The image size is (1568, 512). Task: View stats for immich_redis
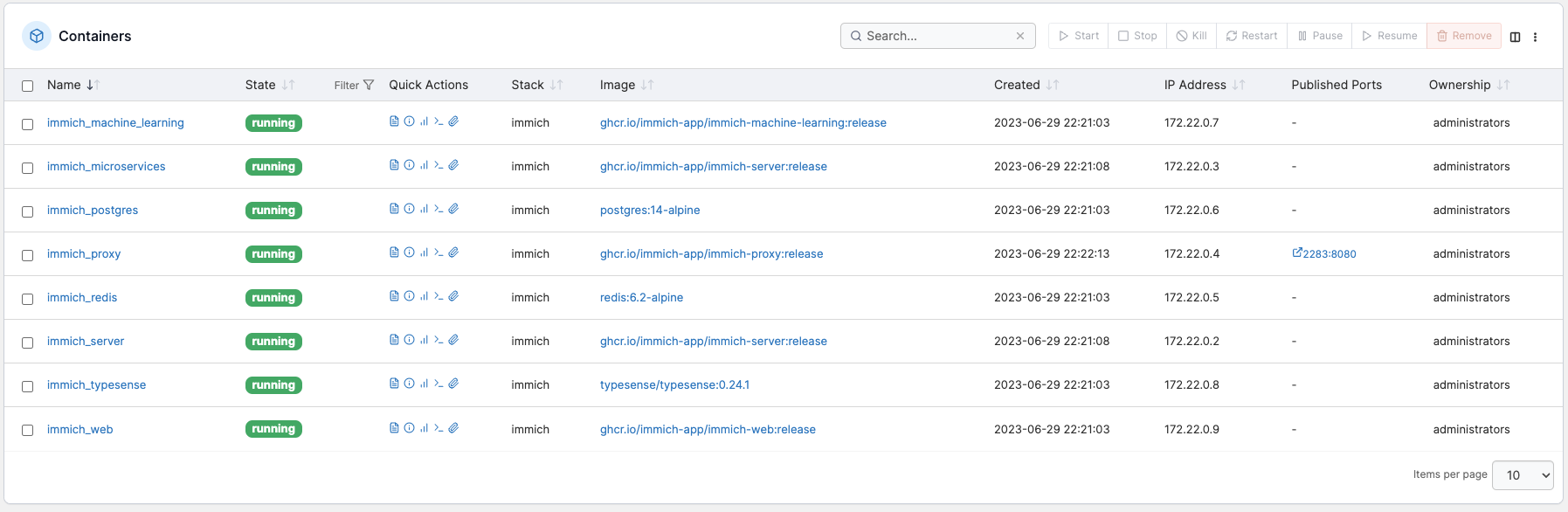click(424, 296)
